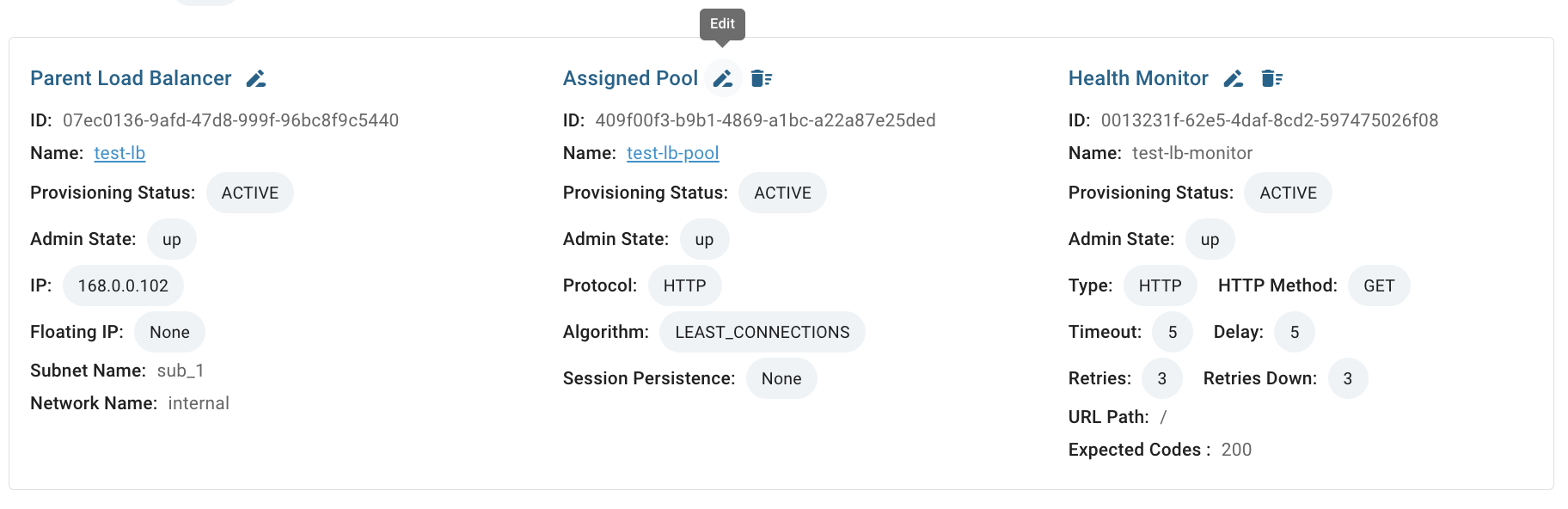Click the LEAST_CONNECTIONS algorithm chip
Image resolution: width=1568 pixels, height=509 pixels.
(763, 332)
